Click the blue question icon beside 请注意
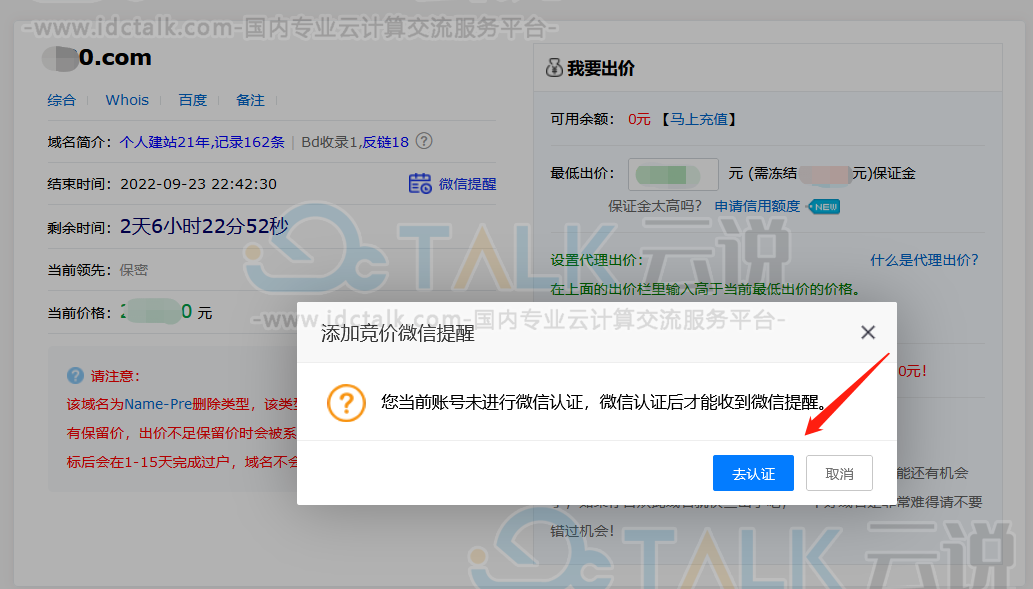The height and width of the screenshot is (589, 1033). (75, 376)
